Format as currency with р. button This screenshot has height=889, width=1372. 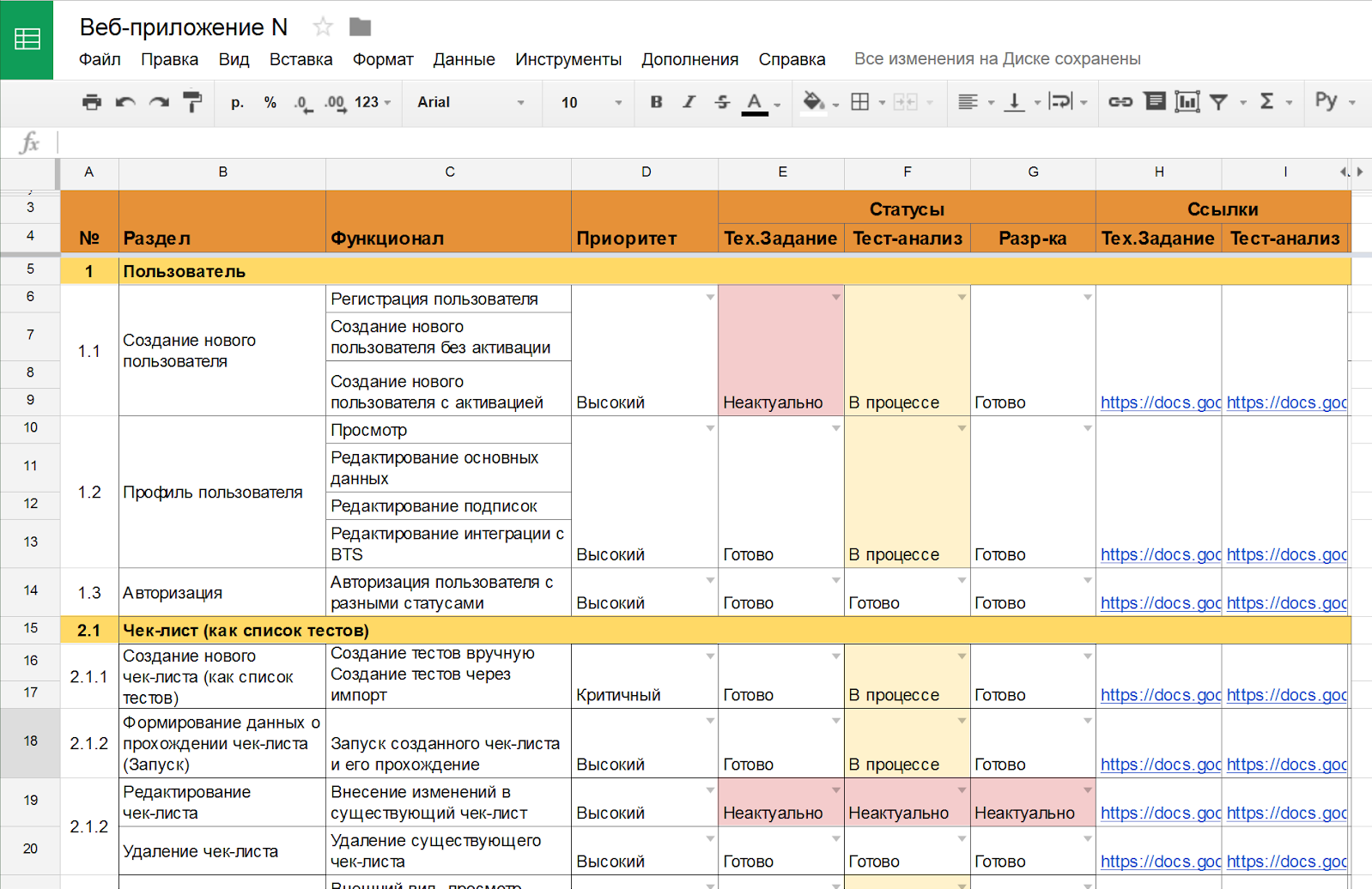coord(238,102)
